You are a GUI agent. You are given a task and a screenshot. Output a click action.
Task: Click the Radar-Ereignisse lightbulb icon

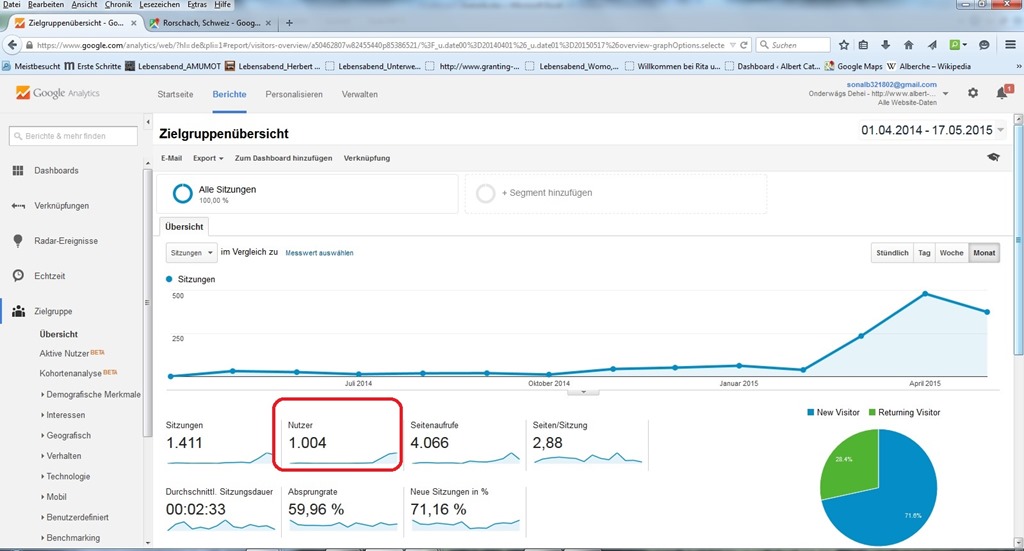18,241
